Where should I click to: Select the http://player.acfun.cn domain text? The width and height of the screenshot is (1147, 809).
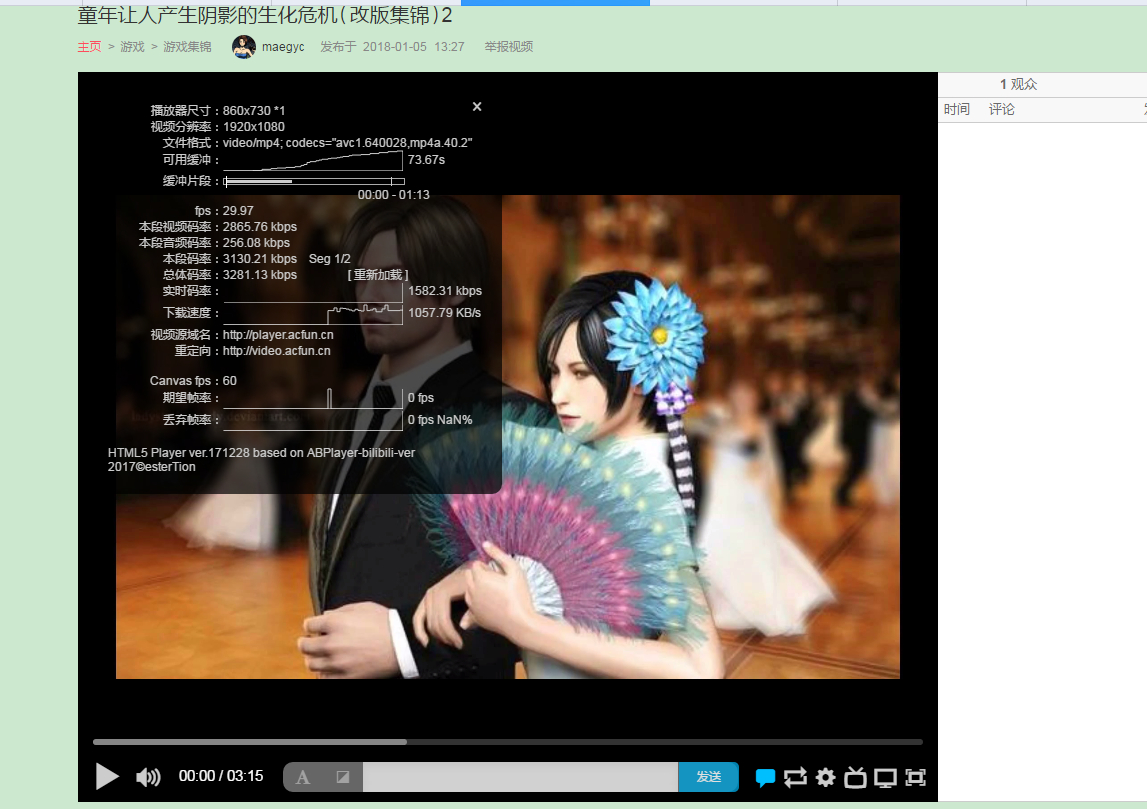[x=278, y=335]
